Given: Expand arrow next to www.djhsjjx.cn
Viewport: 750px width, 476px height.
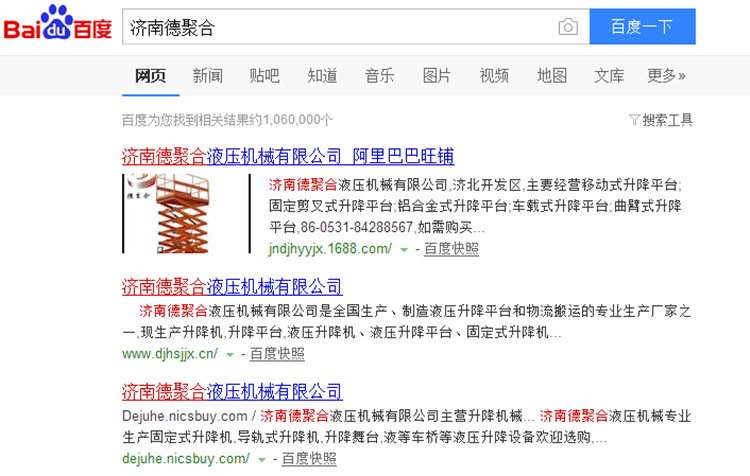Looking at the screenshot, I should point(230,354).
